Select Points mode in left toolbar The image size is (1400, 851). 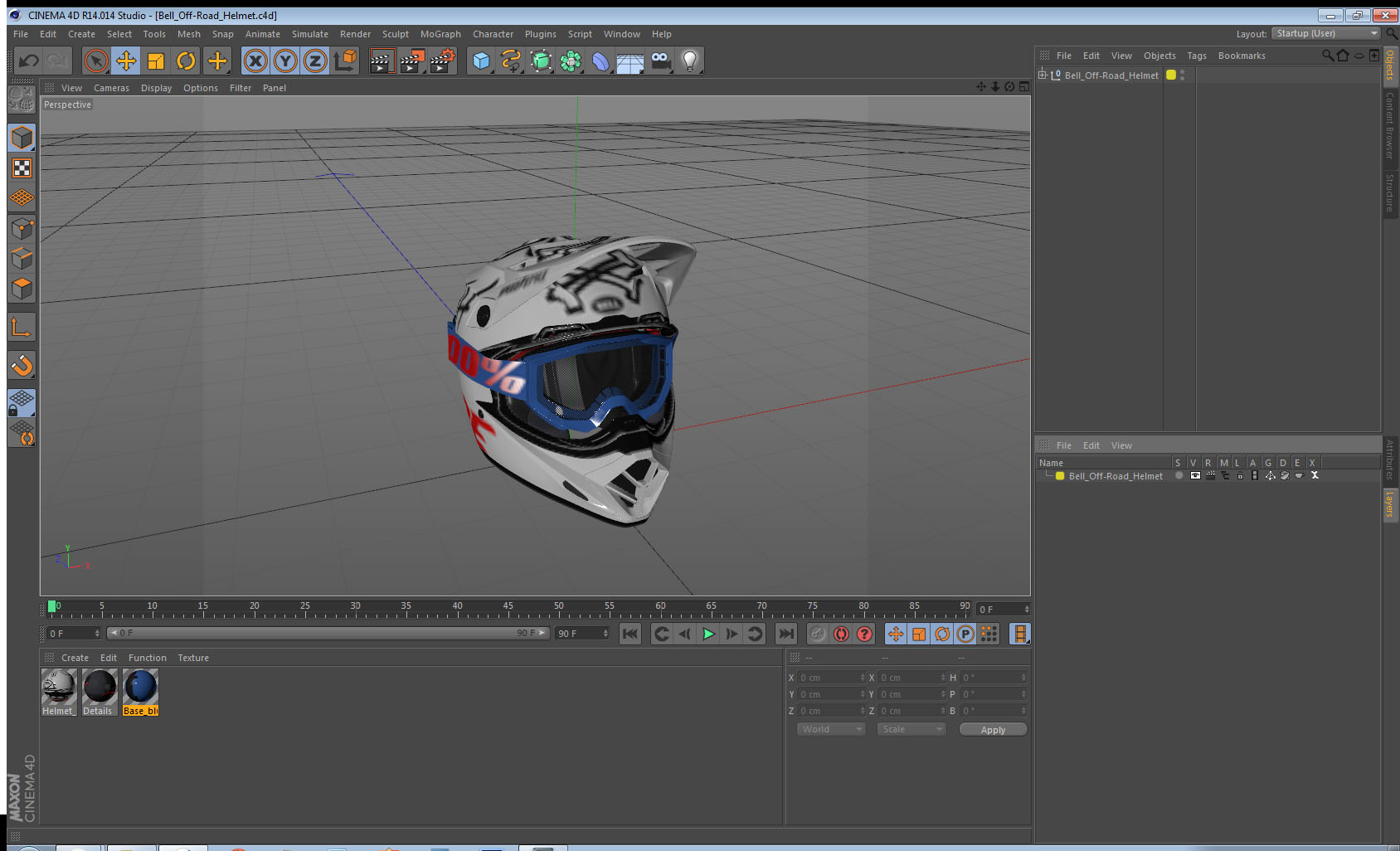(x=22, y=228)
